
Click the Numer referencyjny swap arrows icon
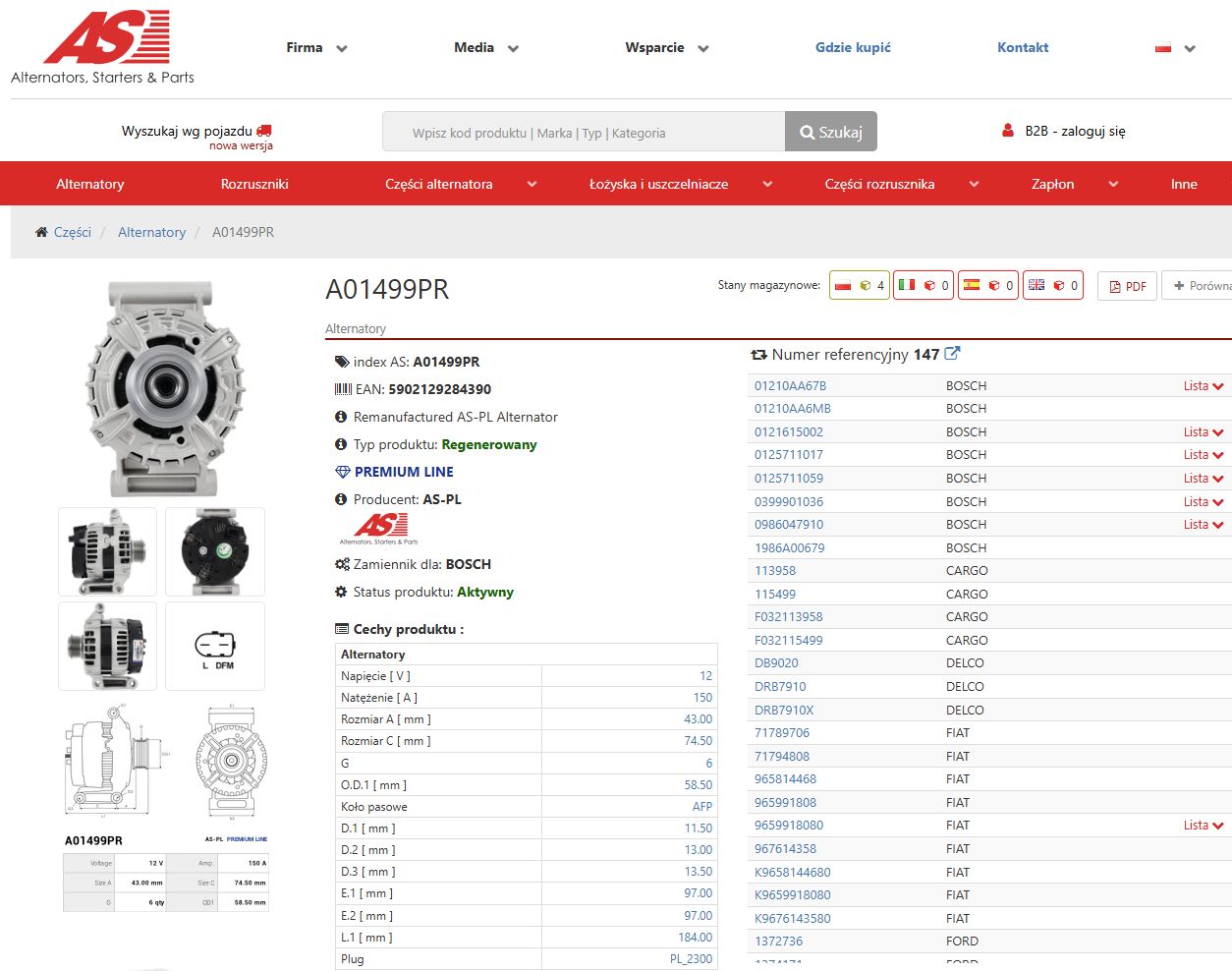pyautogui.click(x=758, y=355)
